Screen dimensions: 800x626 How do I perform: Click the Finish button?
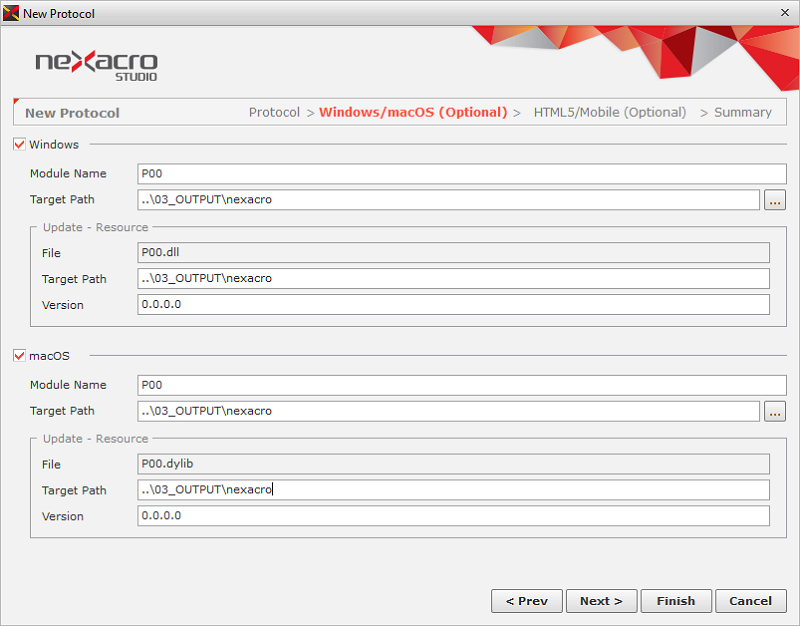click(x=676, y=601)
